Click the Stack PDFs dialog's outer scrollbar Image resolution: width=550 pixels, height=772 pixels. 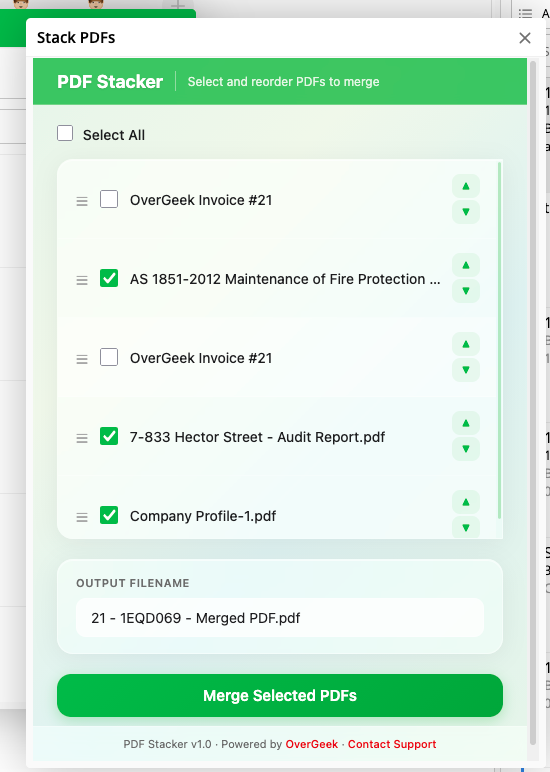pos(533,403)
